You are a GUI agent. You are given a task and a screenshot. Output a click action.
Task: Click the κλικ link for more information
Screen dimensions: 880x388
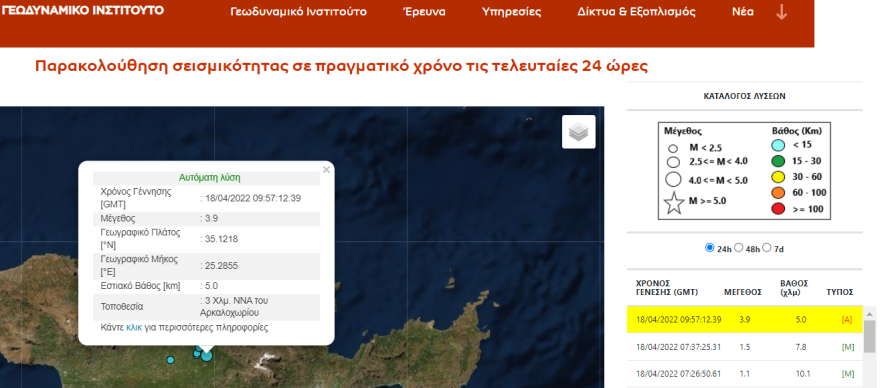[134, 327]
